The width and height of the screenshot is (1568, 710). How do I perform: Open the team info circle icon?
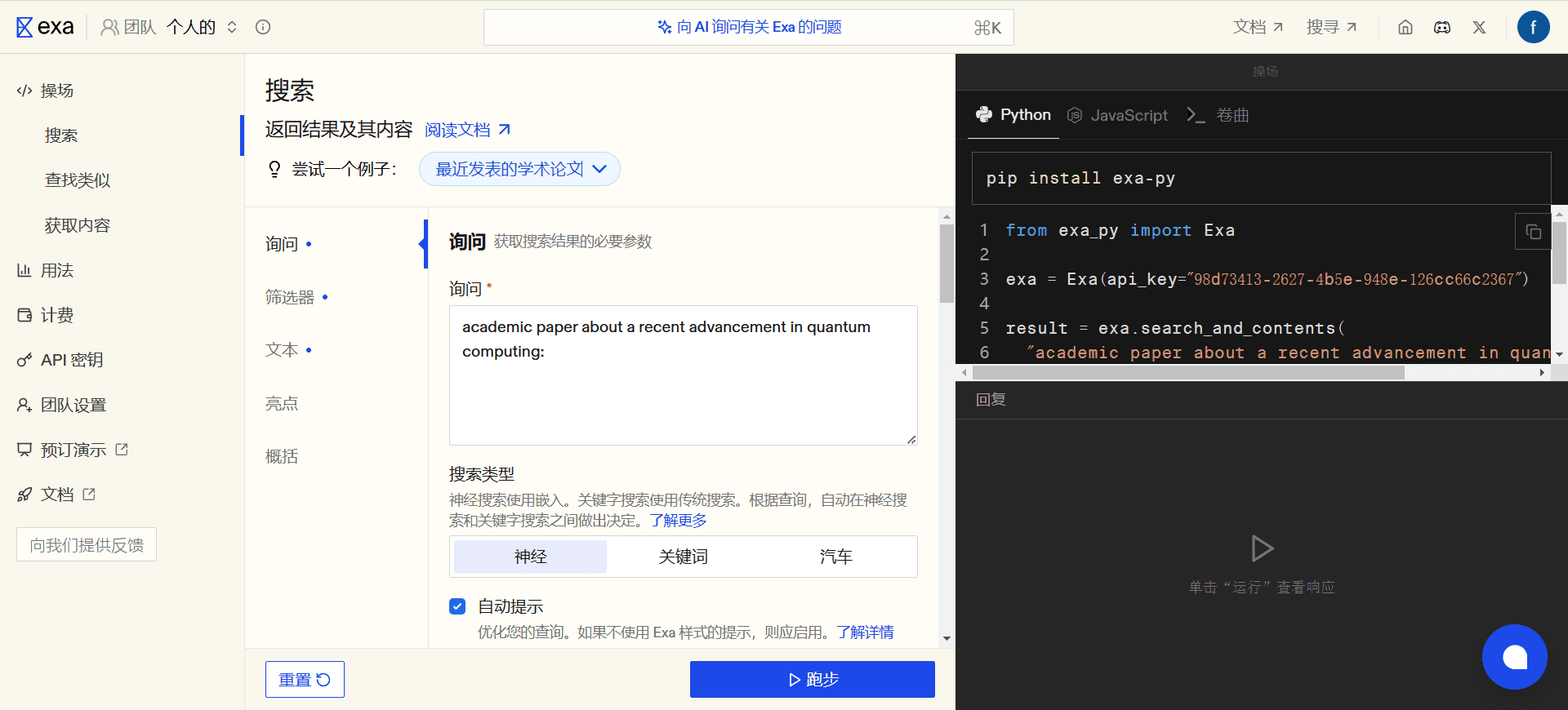coord(263,27)
